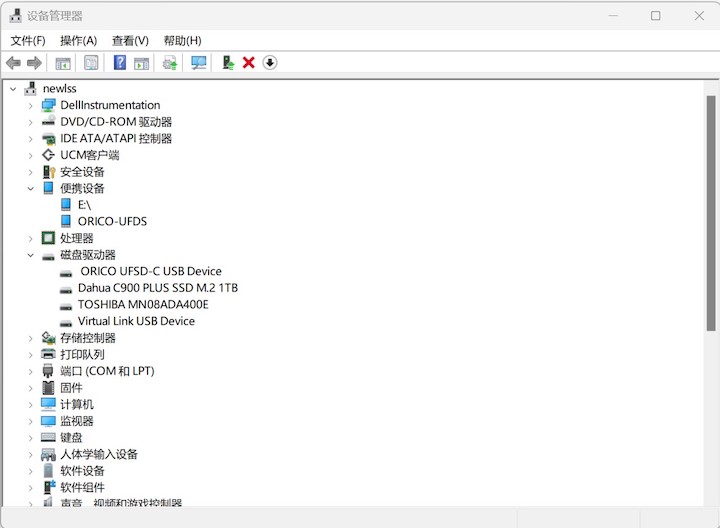
Task: Expand the 端口 (COM 和 LPT) category
Action: pos(30,371)
